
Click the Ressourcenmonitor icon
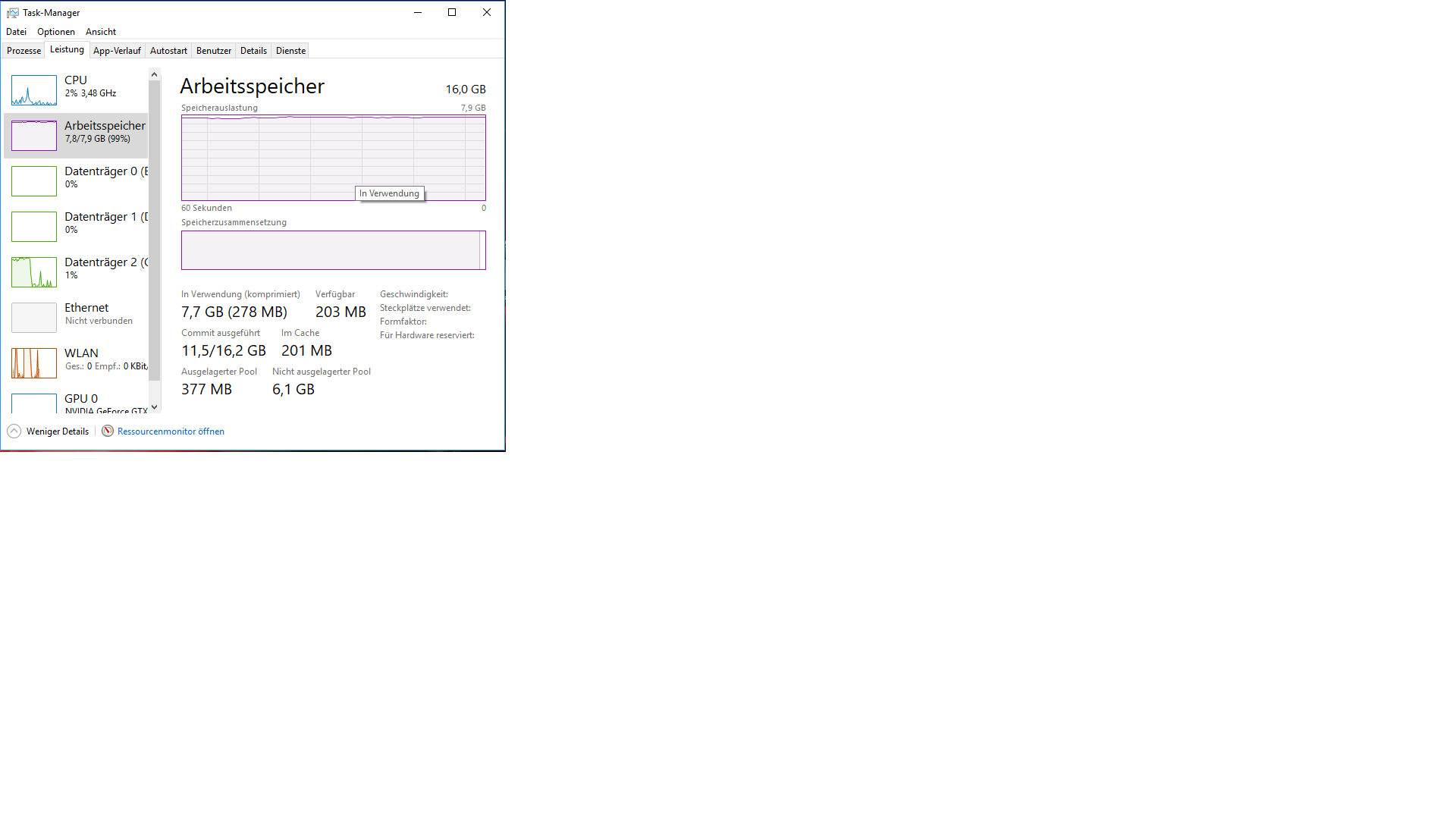pos(108,431)
